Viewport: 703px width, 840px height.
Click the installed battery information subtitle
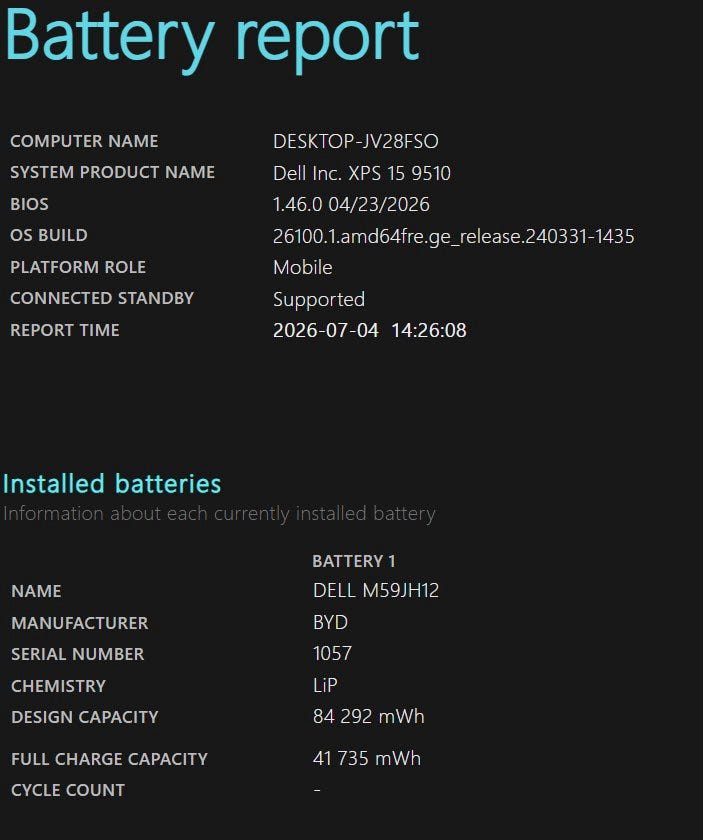[219, 514]
